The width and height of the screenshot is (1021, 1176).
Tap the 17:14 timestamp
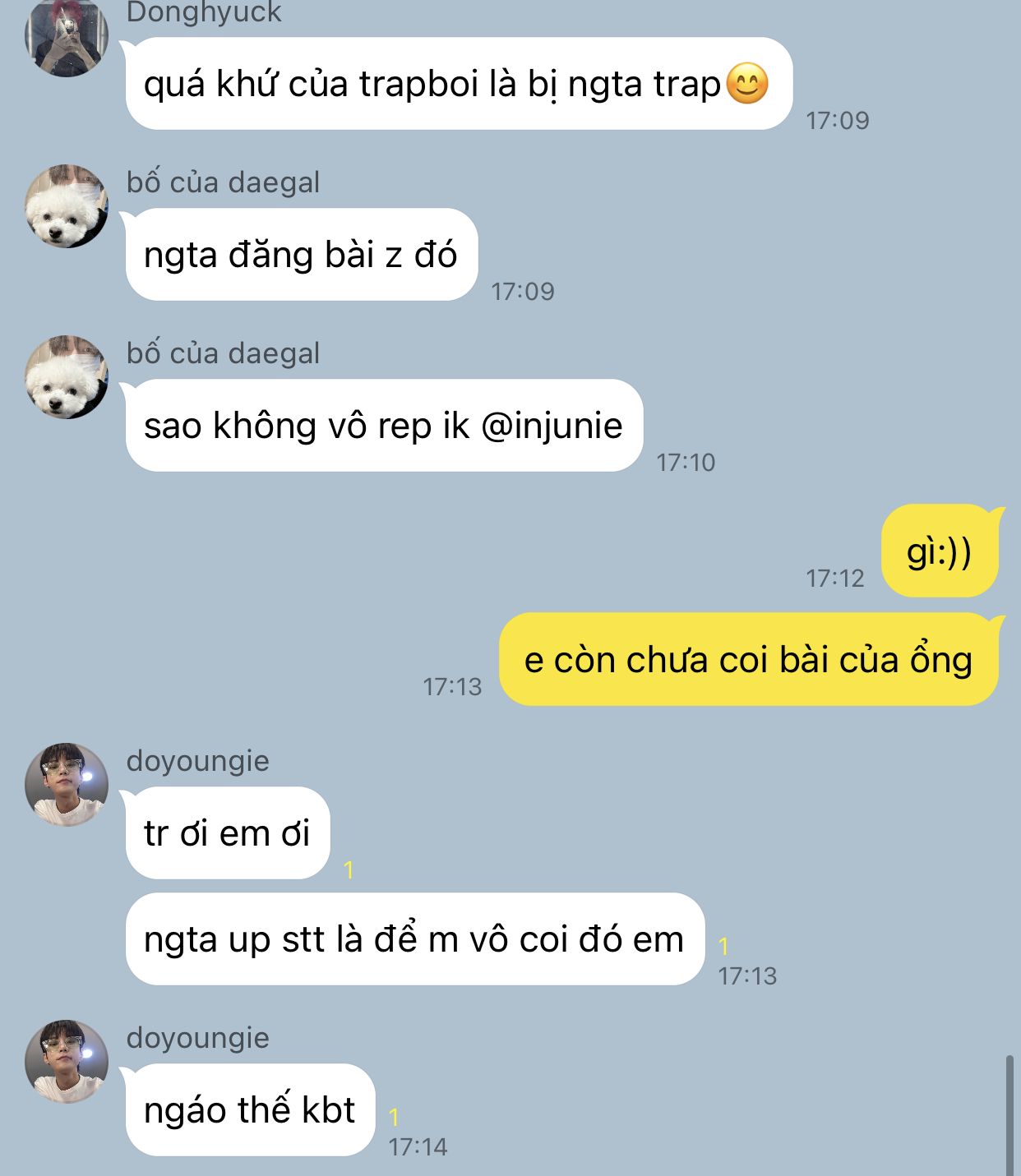[418, 1146]
